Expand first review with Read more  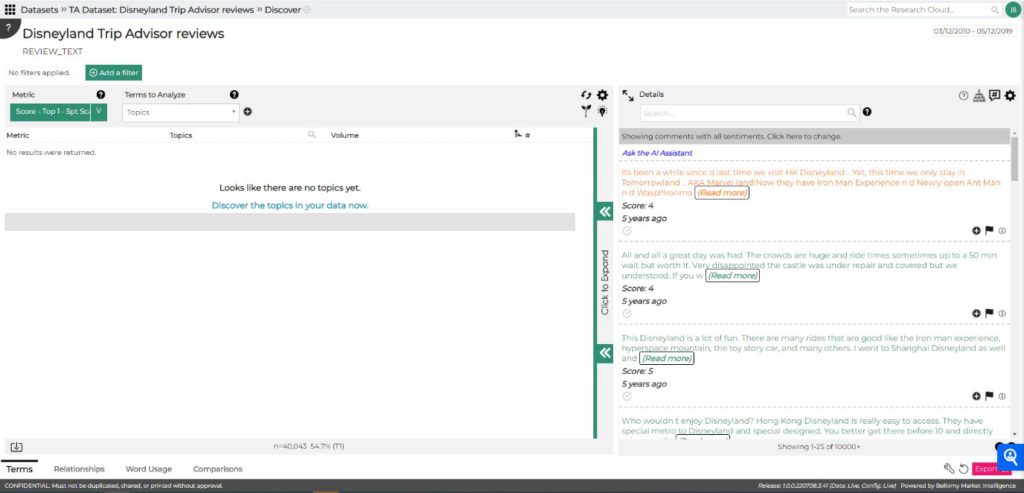coord(721,192)
